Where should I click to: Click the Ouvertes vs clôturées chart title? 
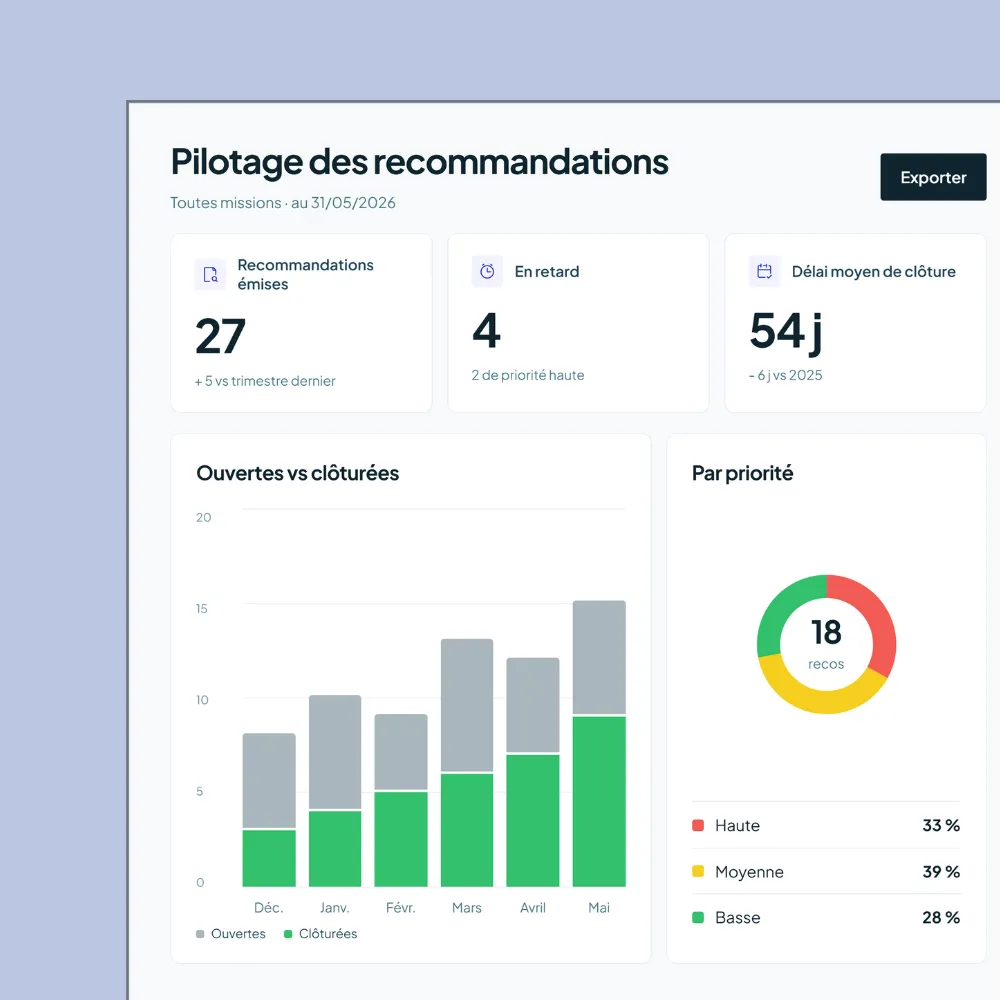tap(298, 473)
